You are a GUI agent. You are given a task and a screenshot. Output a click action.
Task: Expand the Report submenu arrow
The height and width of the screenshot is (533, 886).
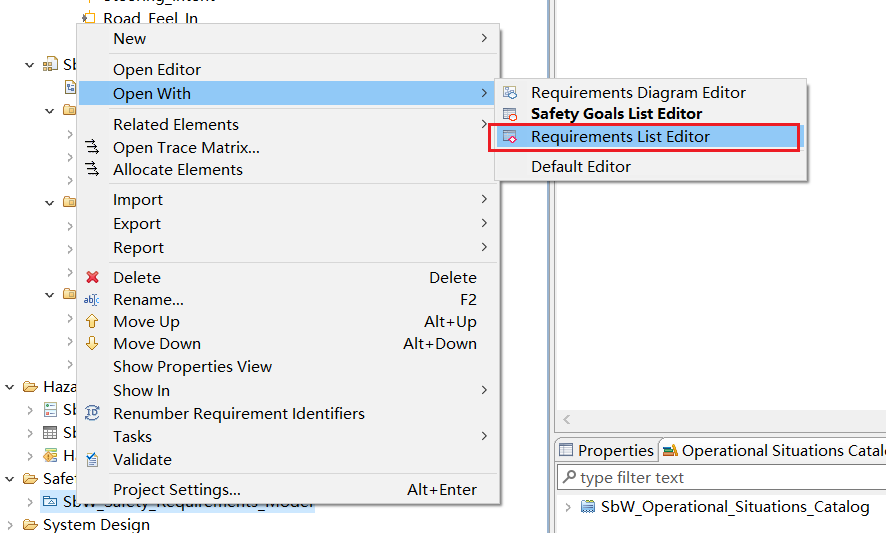tap(484, 246)
